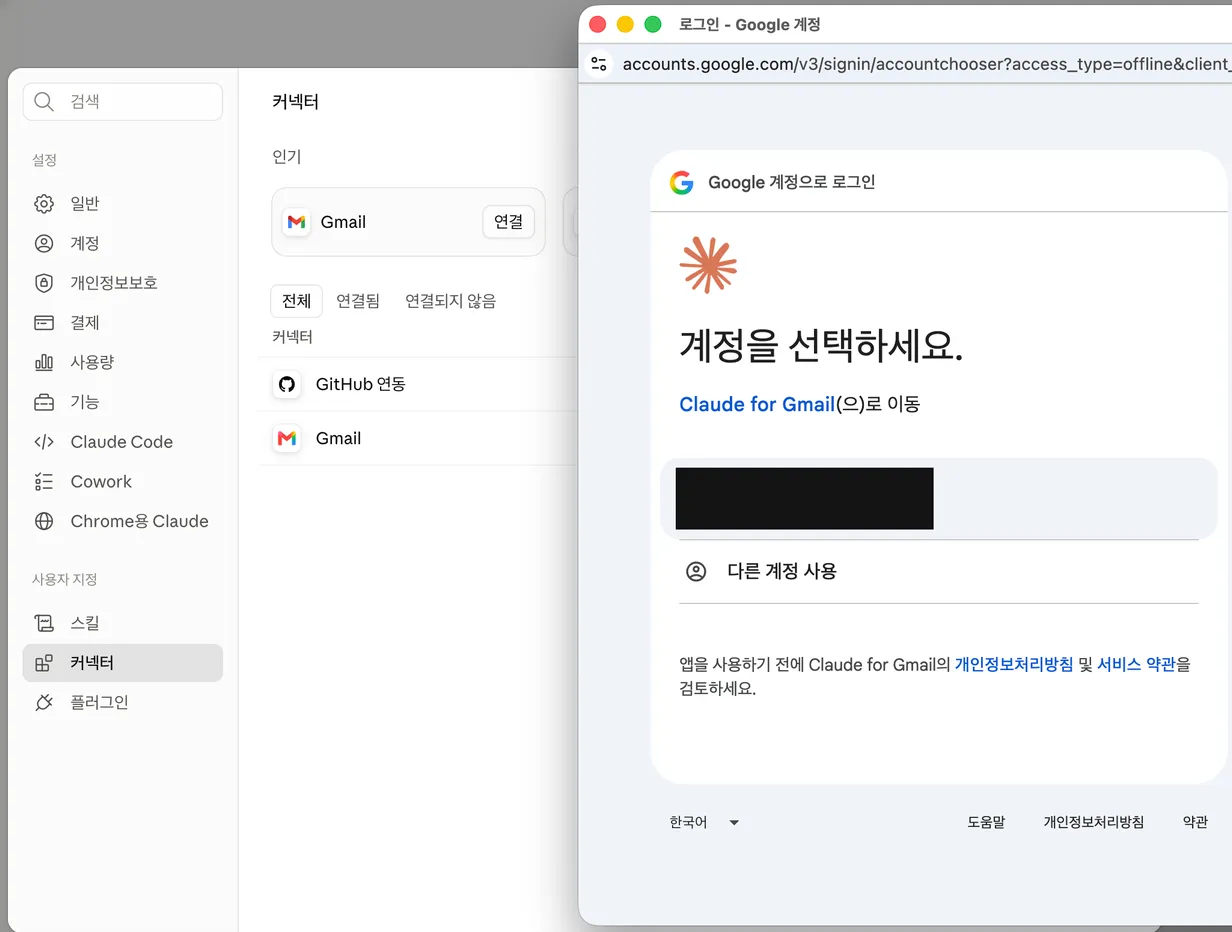
Task: Click the Billing (결제) card icon
Action: [44, 323]
